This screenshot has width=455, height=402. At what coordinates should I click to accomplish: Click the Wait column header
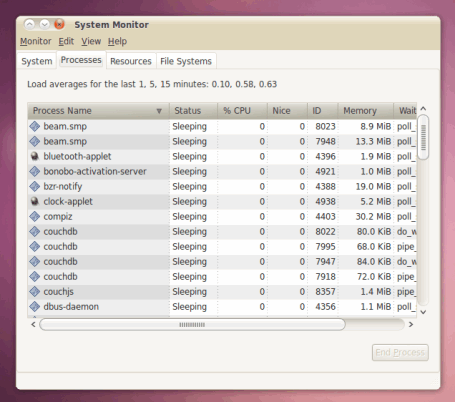tap(405, 111)
